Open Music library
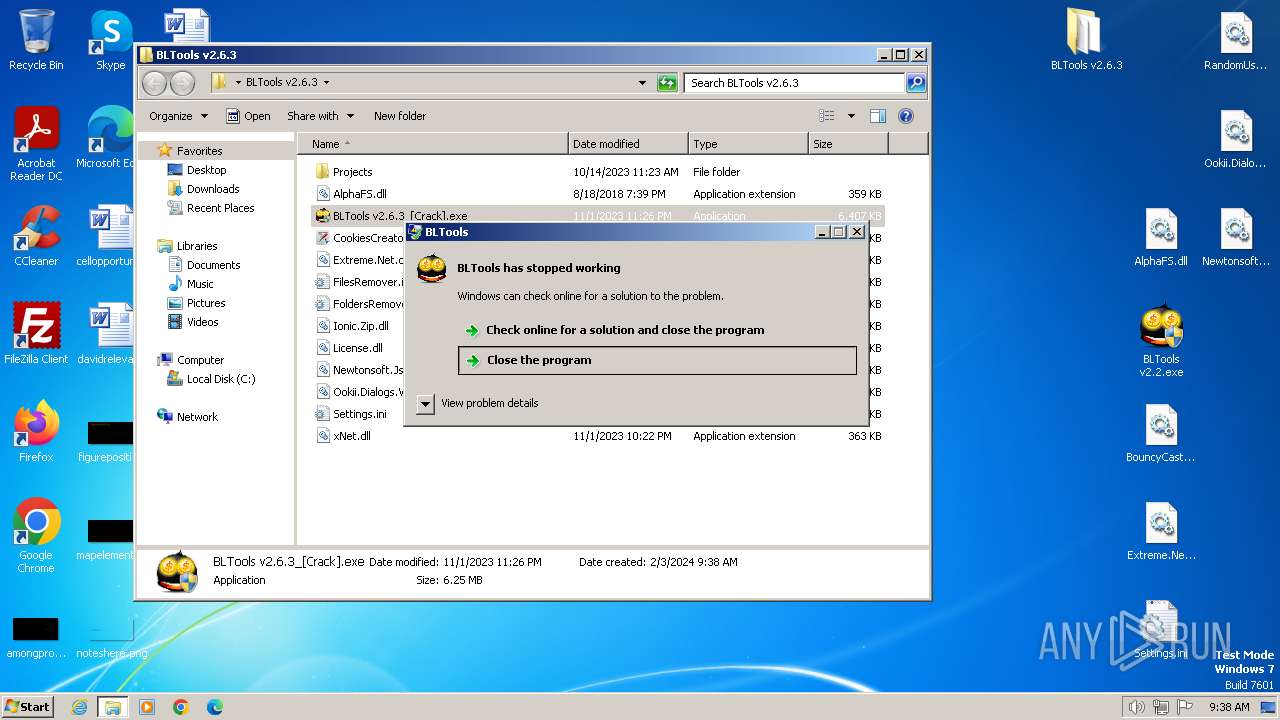This screenshot has width=1280, height=720. tap(200, 284)
